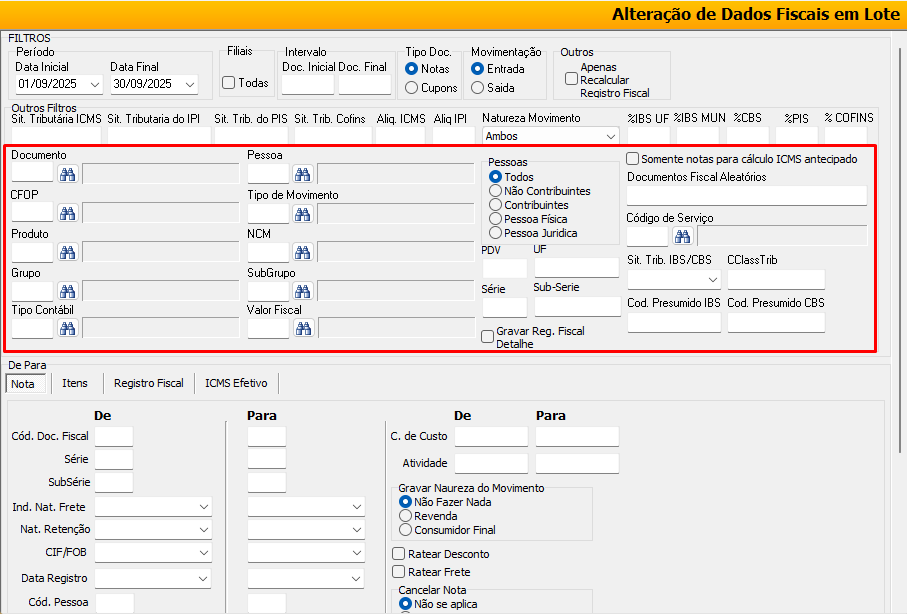Open the Data Inicial date dropdown
The width and height of the screenshot is (907, 614).
(95, 84)
